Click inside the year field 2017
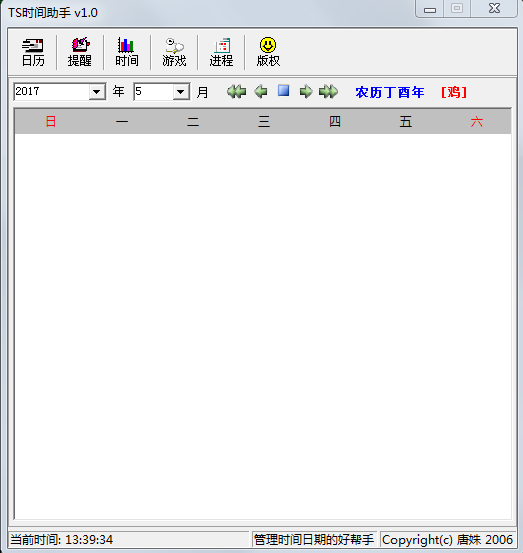This screenshot has width=523, height=553. (x=52, y=92)
